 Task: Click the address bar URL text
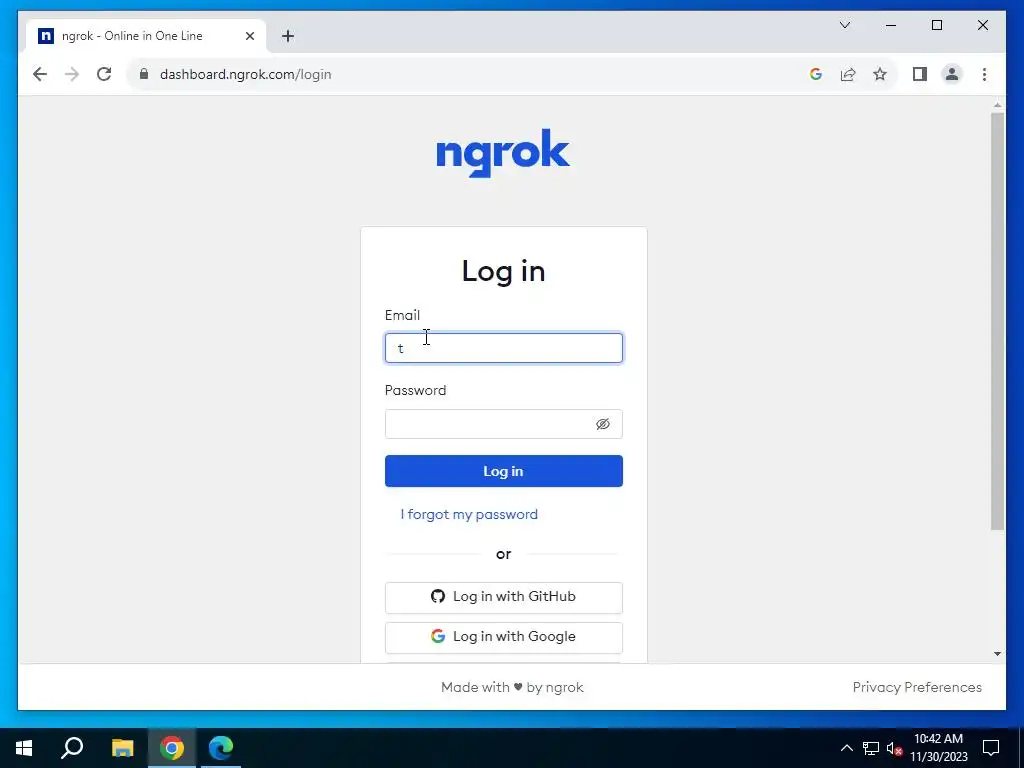click(x=246, y=74)
